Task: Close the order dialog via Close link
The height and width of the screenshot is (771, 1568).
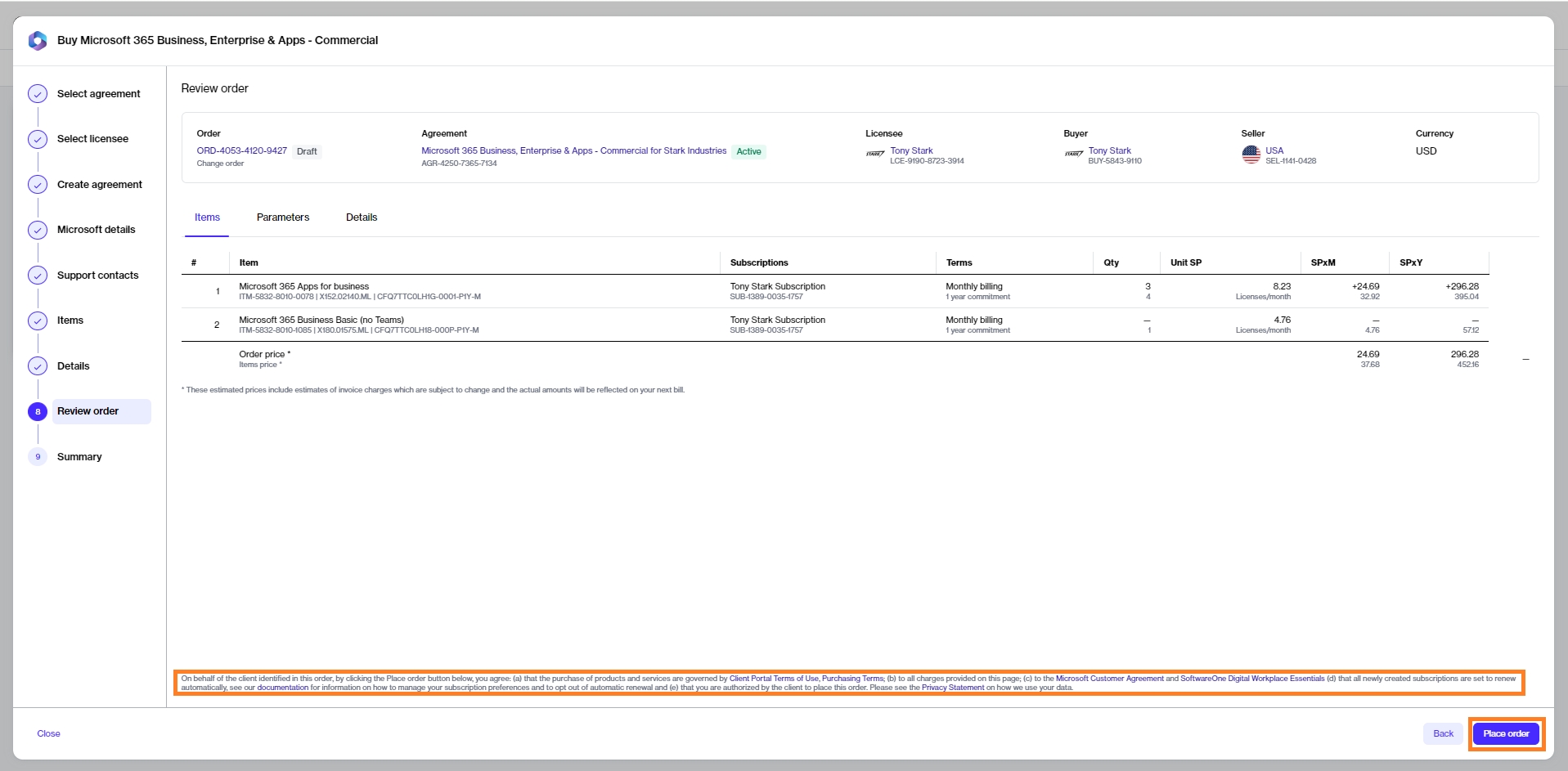Action: [x=48, y=733]
